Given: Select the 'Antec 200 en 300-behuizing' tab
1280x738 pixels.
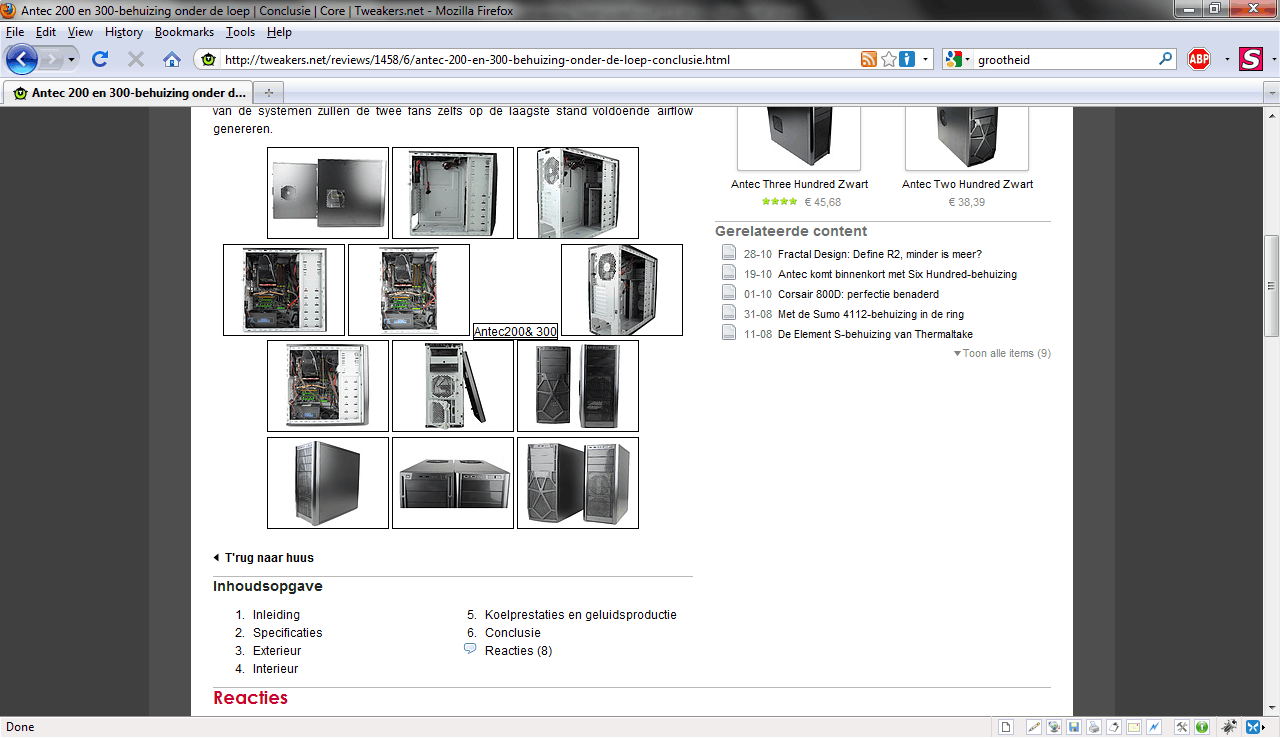Looking at the screenshot, I should pyautogui.click(x=128, y=93).
